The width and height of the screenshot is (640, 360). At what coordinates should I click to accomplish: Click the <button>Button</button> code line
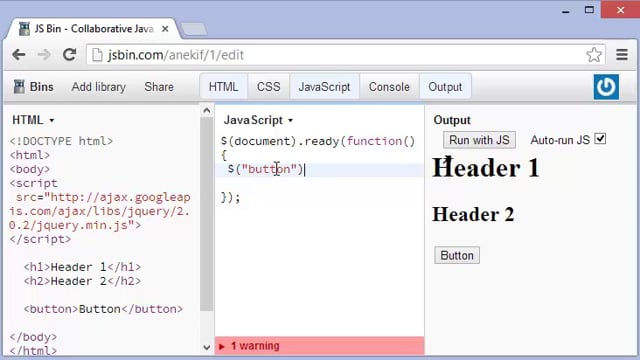tap(103, 309)
